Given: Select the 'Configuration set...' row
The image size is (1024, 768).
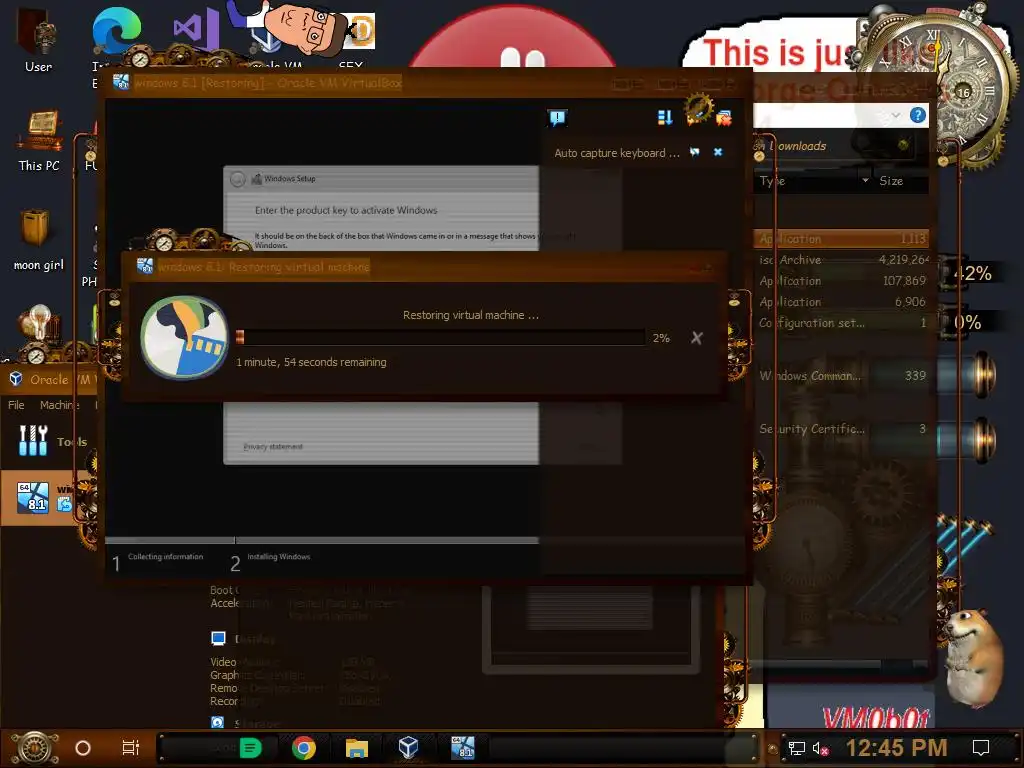Looking at the screenshot, I should click(x=842, y=323).
